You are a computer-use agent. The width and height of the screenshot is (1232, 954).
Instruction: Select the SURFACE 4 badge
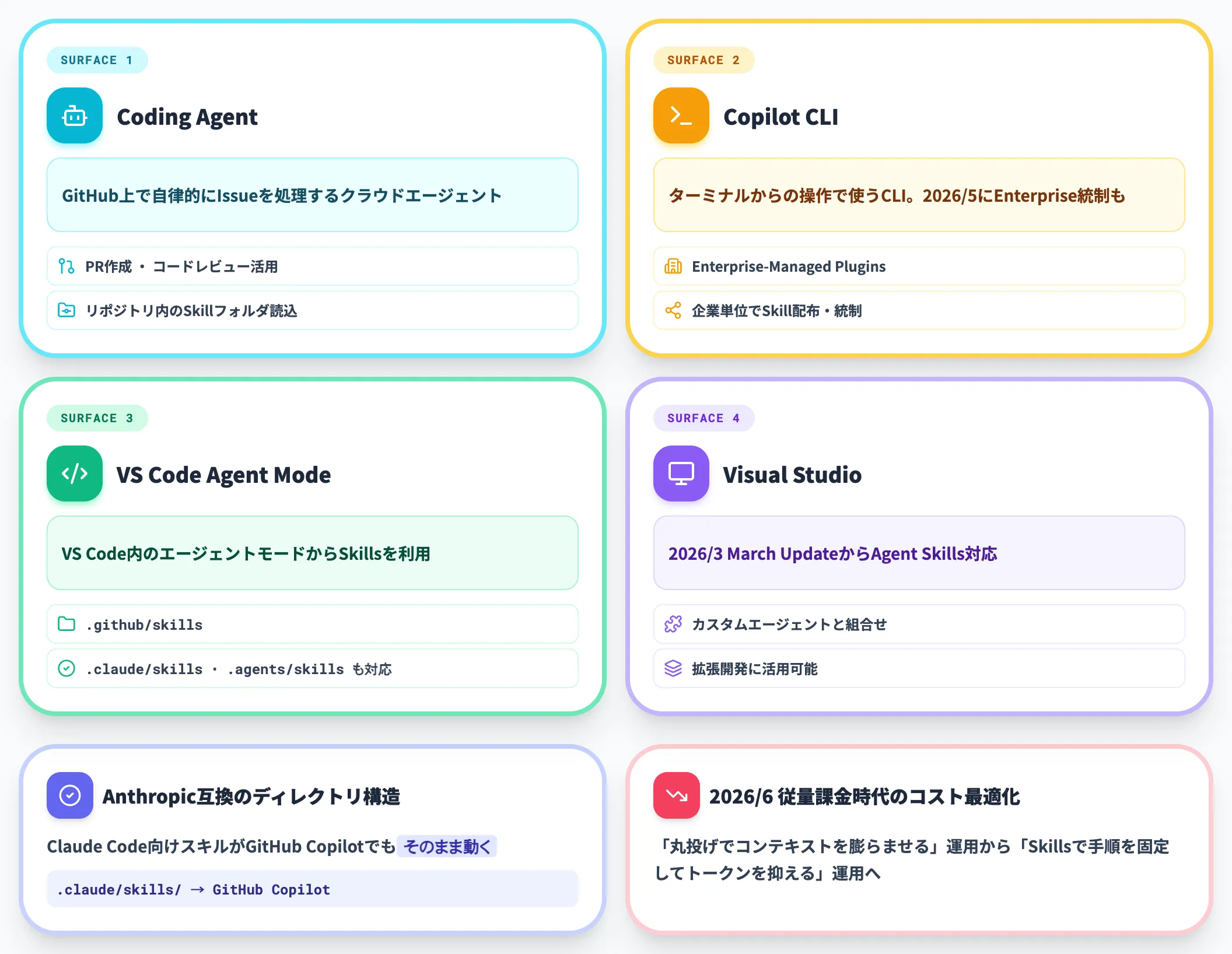(x=704, y=418)
